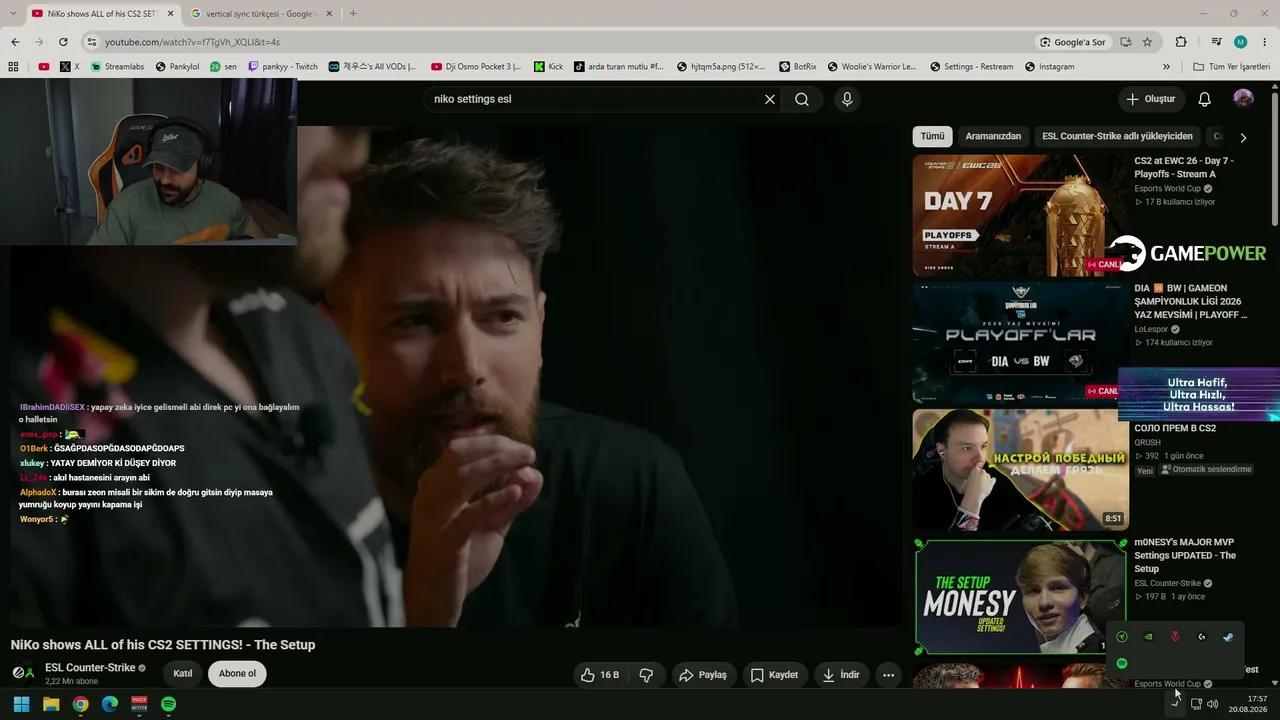Open File Explorer from the taskbar
This screenshot has width=1280, height=720.
tap(51, 704)
